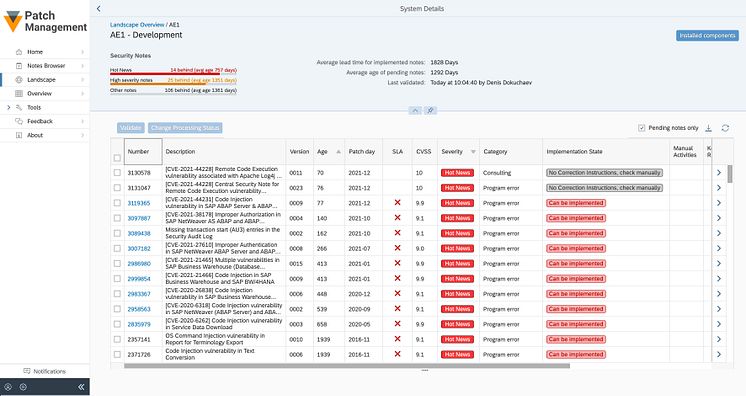The image size is (746, 396).
Task: Open row details arrow for note 3130578
Action: (718, 173)
